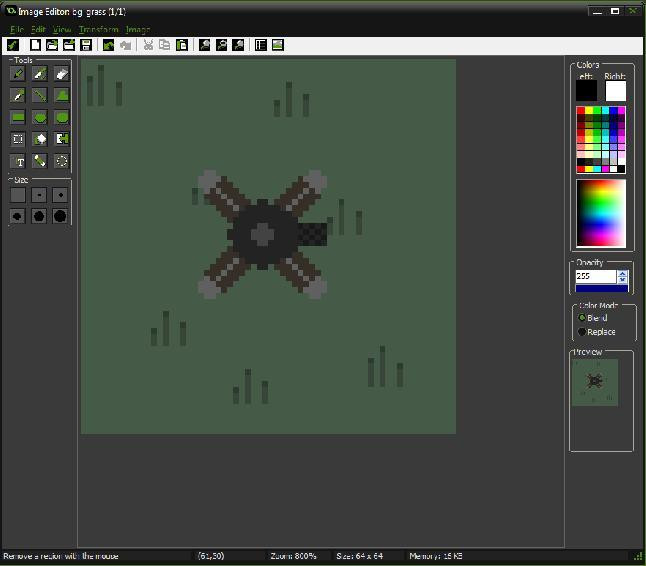Click the 'Zoom: 800%' status text

click(293, 556)
